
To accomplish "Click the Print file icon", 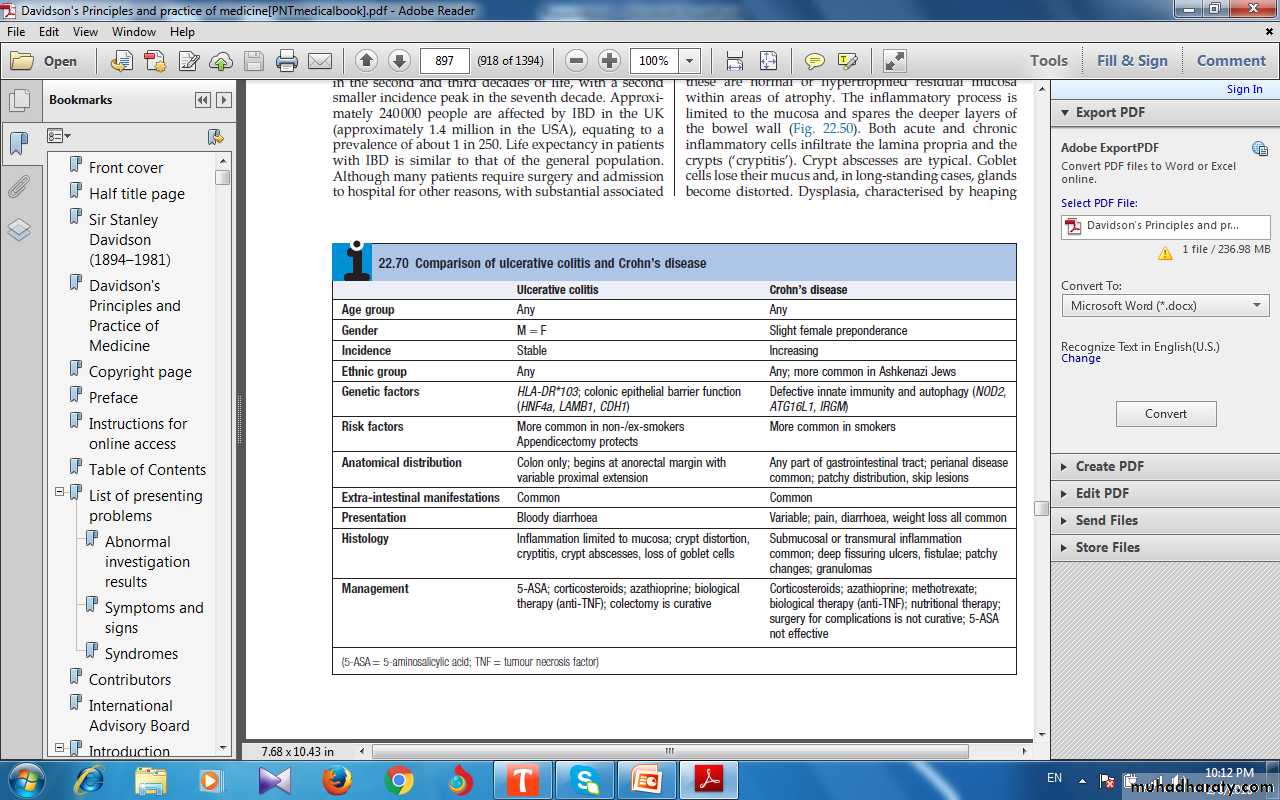I will (x=287, y=61).
